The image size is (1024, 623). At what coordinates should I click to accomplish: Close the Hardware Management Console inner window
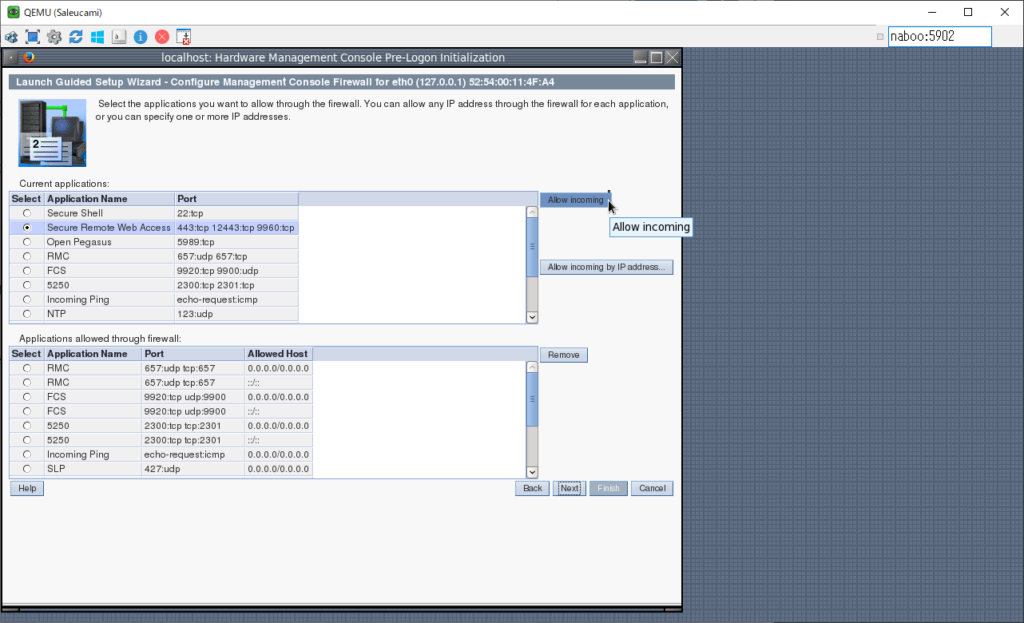point(672,57)
